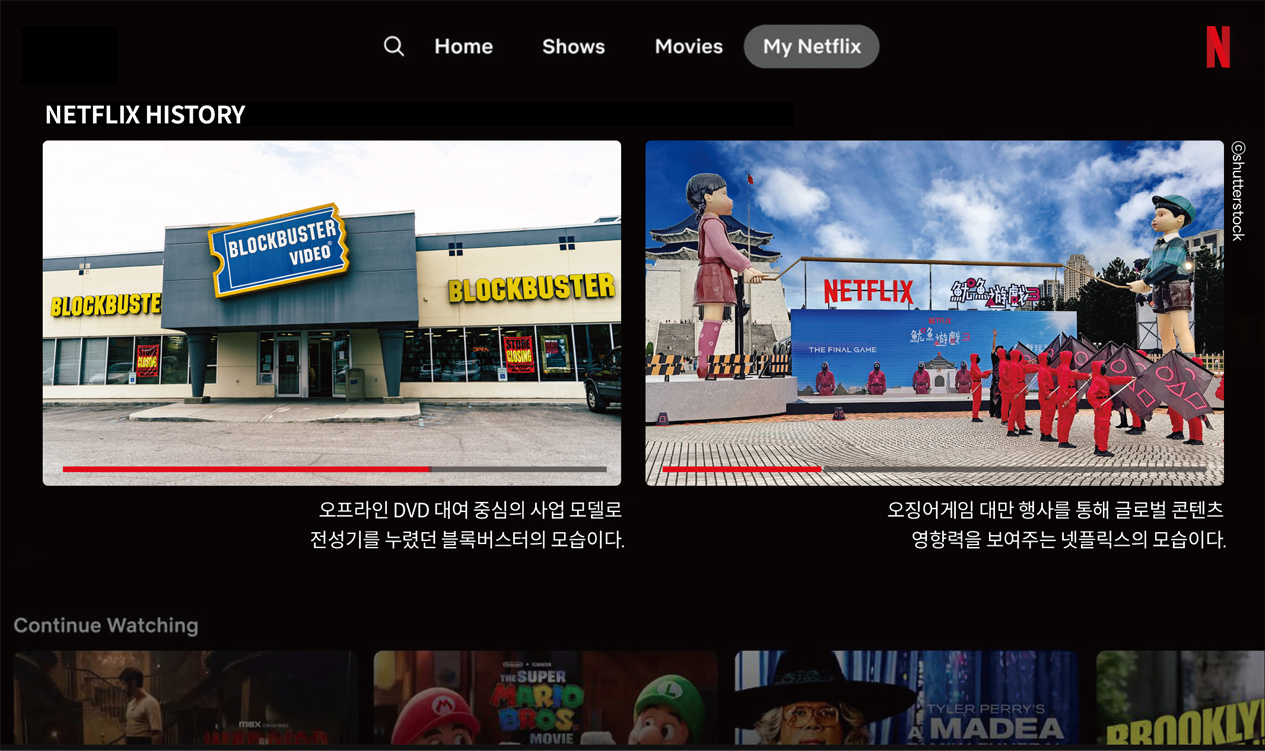Click the red Netflix N logo
This screenshot has height=751, width=1265.
[x=1217, y=47]
